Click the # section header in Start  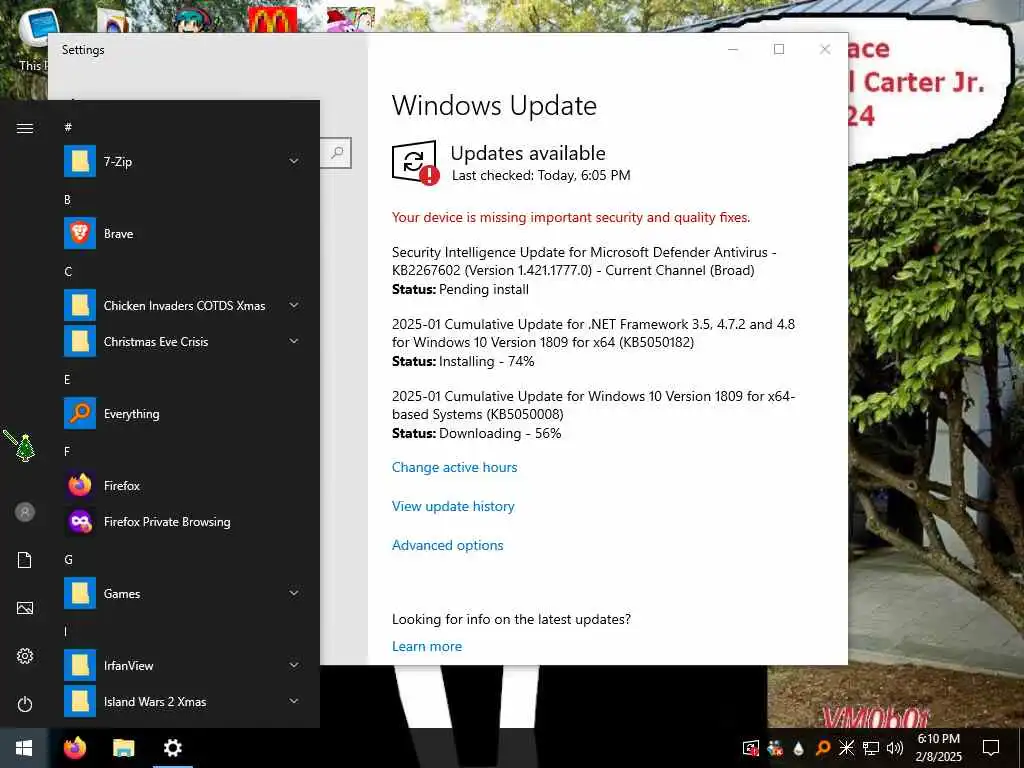[x=68, y=127]
